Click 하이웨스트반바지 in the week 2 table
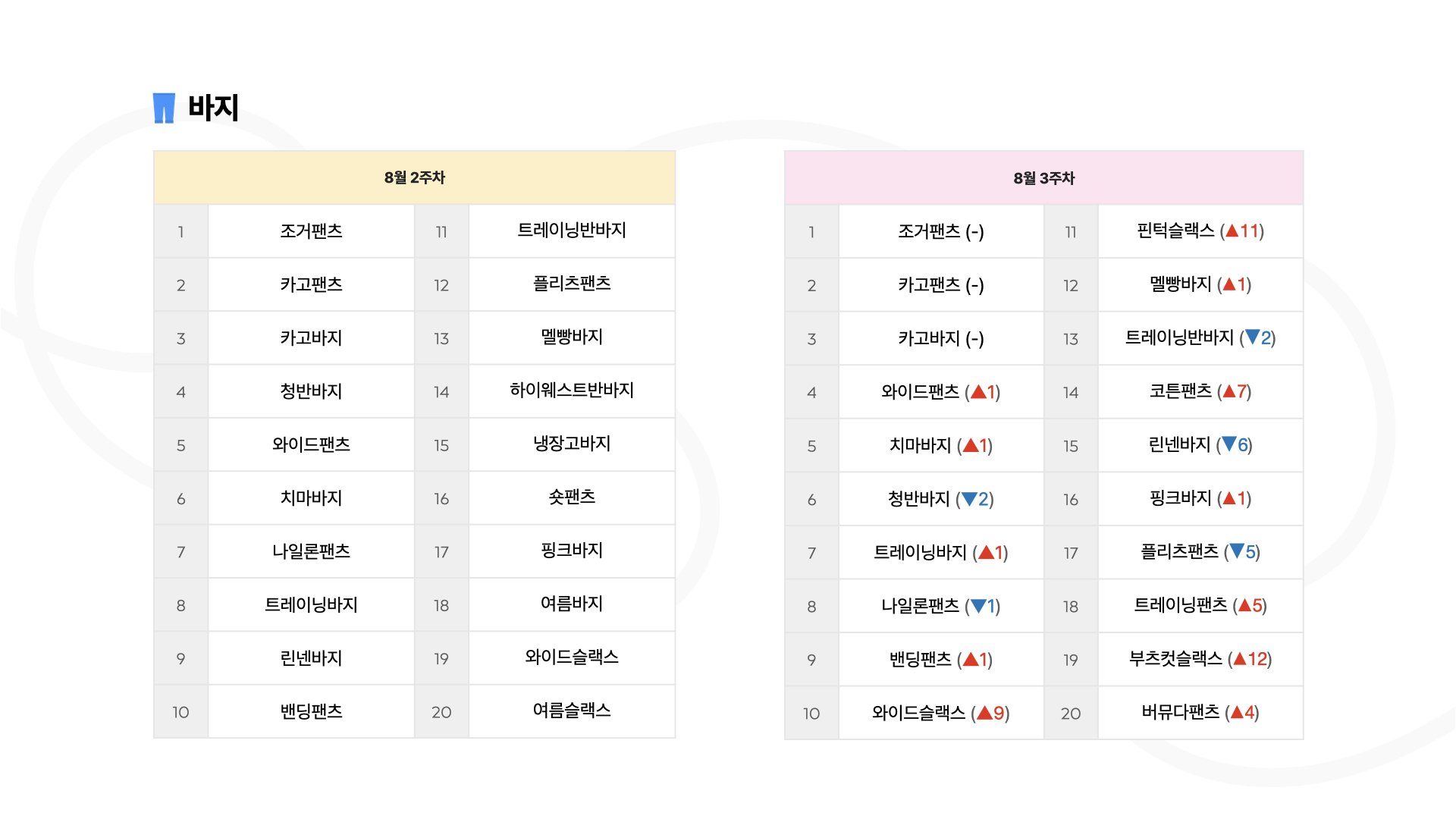 572,390
